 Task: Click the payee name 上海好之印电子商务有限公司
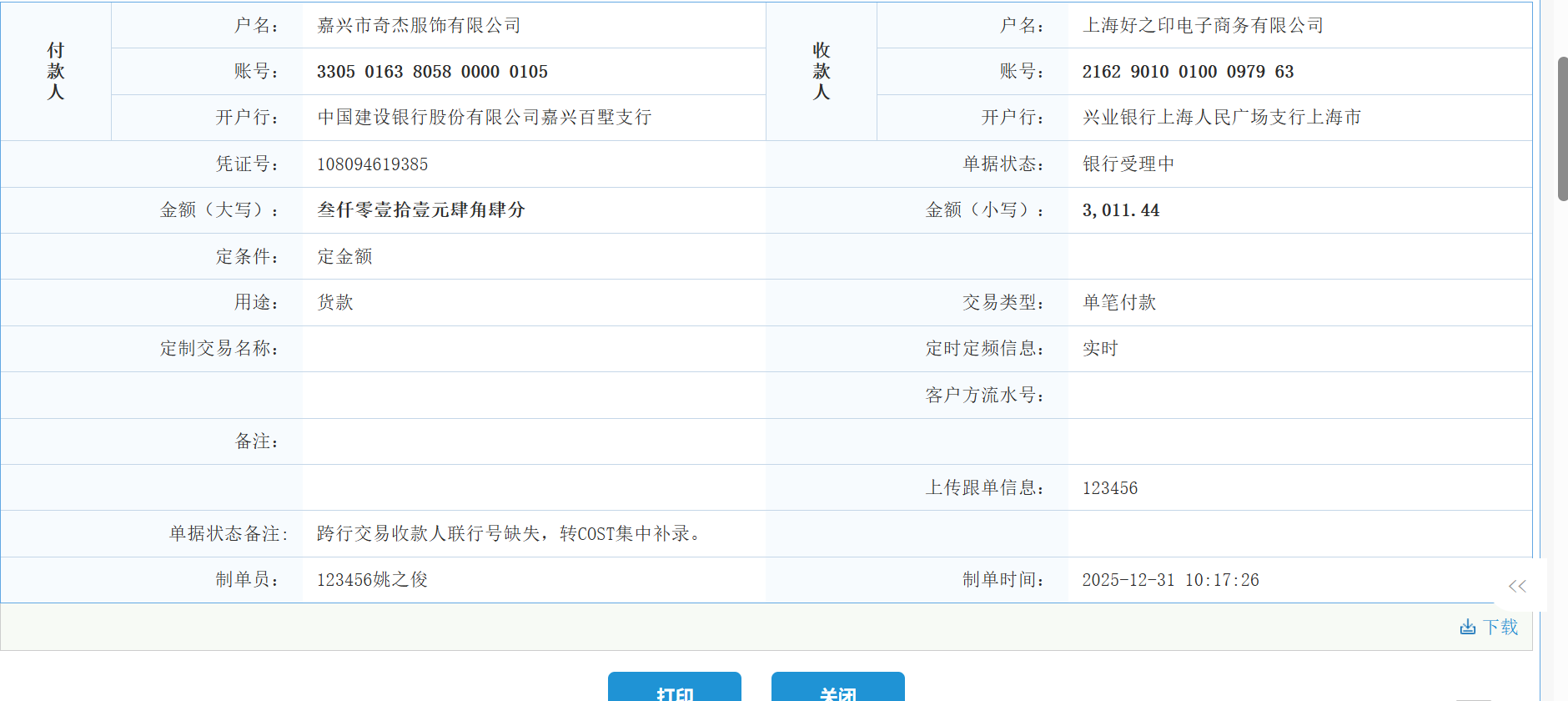pyautogui.click(x=1203, y=26)
